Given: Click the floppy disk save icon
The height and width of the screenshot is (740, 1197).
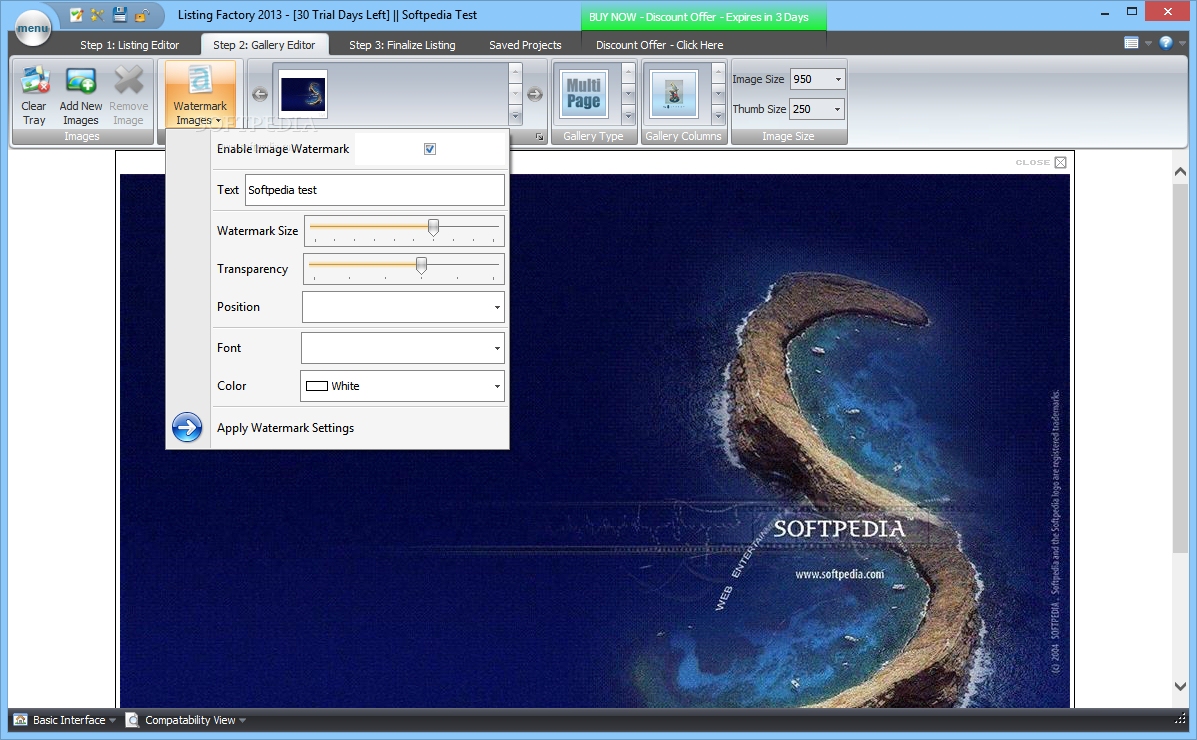Looking at the screenshot, I should pyautogui.click(x=120, y=15).
